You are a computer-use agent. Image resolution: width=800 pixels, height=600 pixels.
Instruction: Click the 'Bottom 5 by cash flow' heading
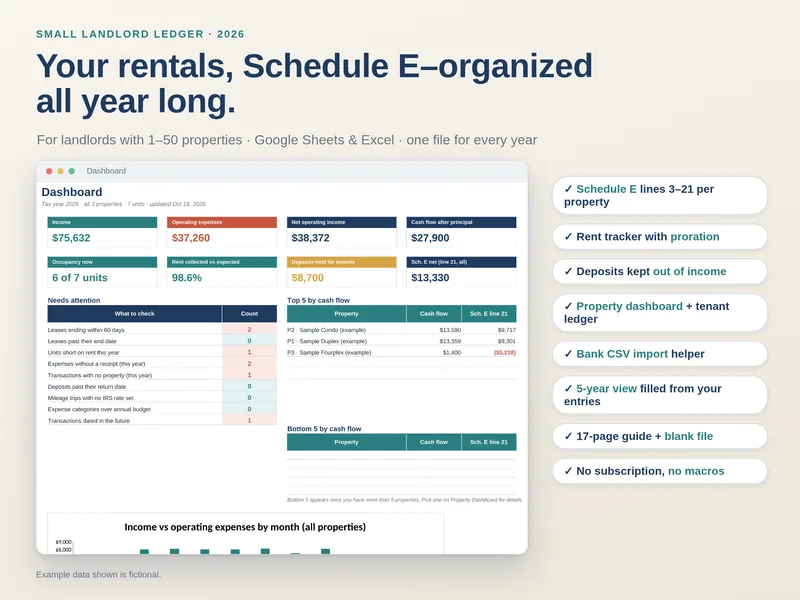(324, 429)
